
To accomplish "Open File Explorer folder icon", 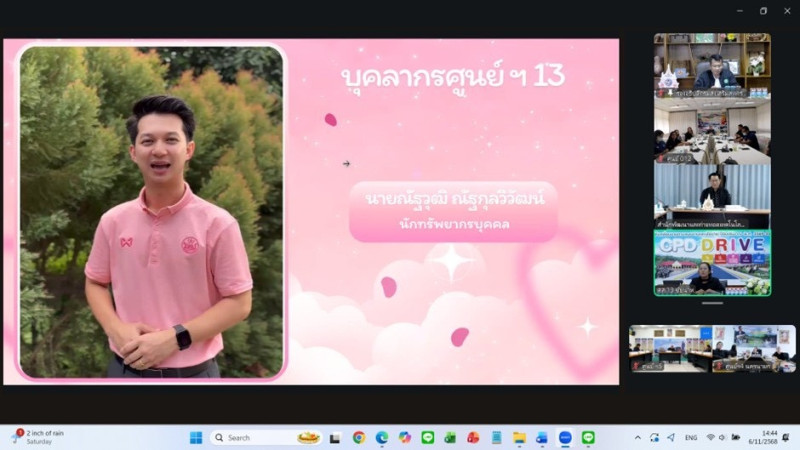I will coord(519,438).
